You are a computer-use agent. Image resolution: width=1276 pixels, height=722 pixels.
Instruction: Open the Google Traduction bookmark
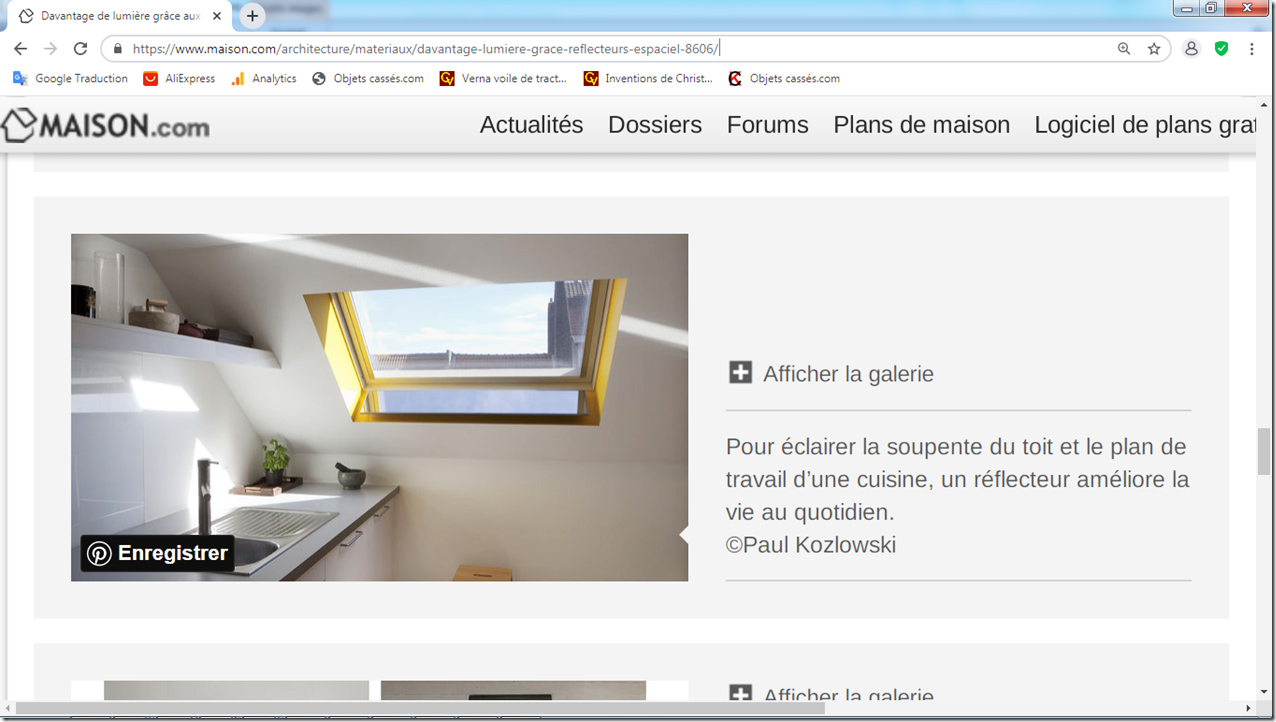71,78
